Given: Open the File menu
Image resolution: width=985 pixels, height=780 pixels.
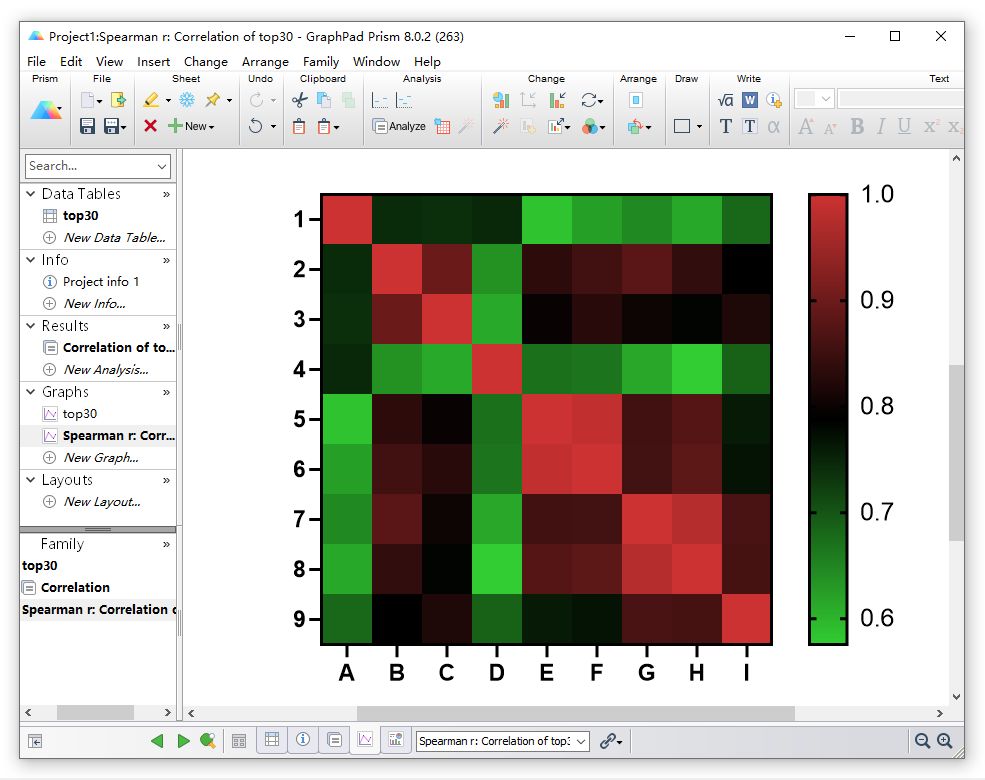Looking at the screenshot, I should point(36,62).
